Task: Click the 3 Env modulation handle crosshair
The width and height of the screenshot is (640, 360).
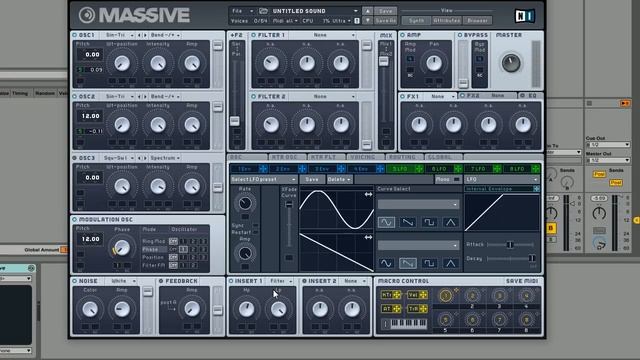Action: point(341,169)
